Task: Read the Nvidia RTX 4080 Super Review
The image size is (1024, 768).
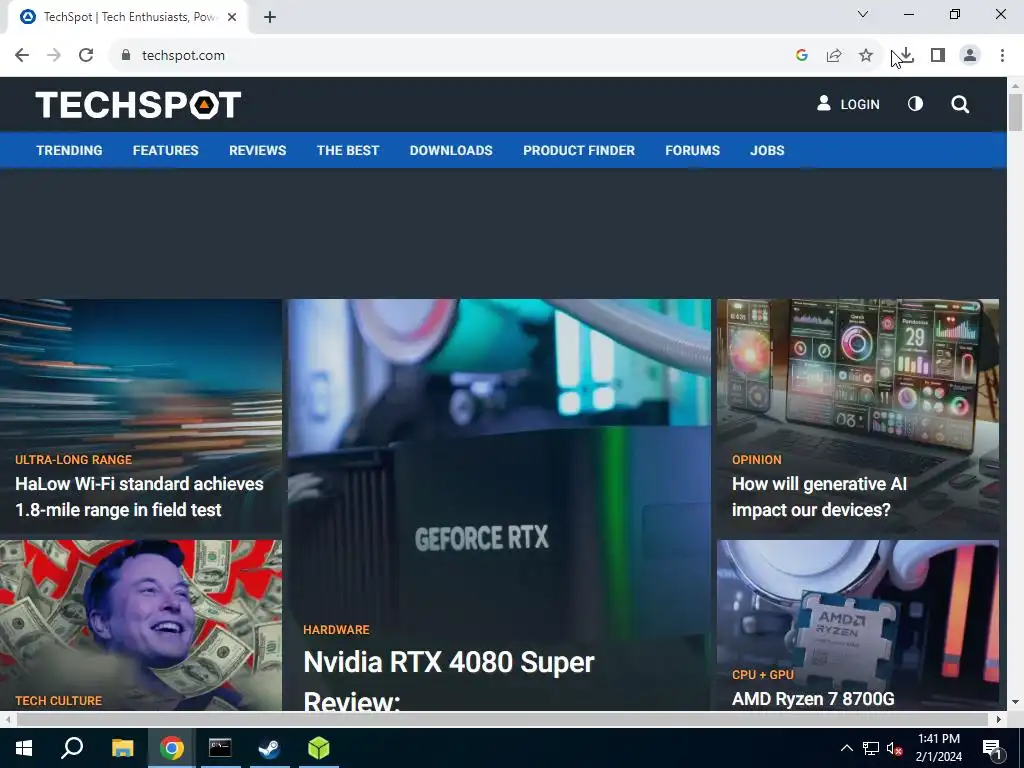Action: 449,680
